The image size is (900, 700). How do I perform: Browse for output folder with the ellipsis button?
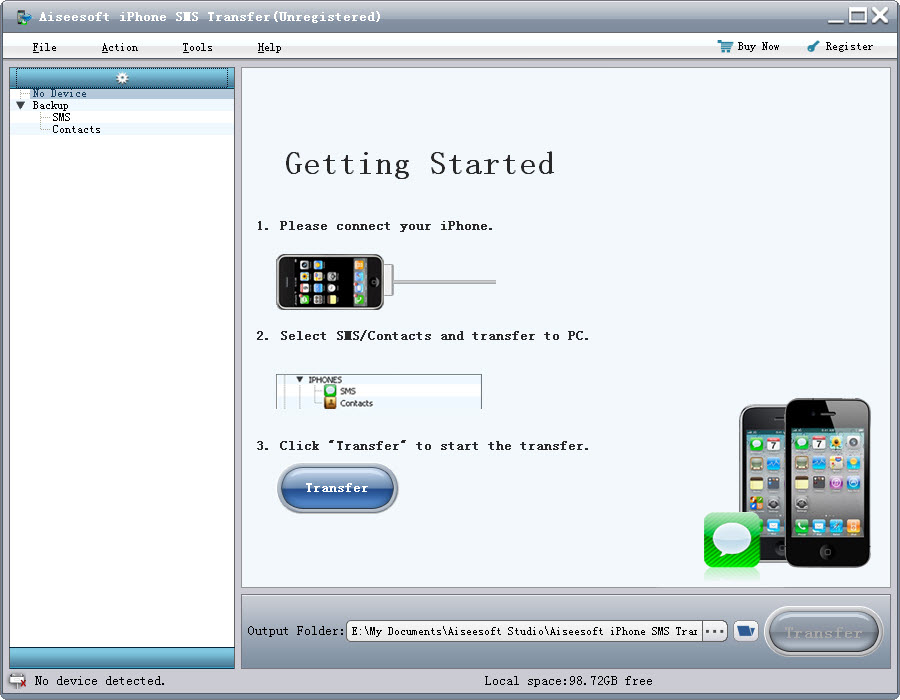pos(714,631)
